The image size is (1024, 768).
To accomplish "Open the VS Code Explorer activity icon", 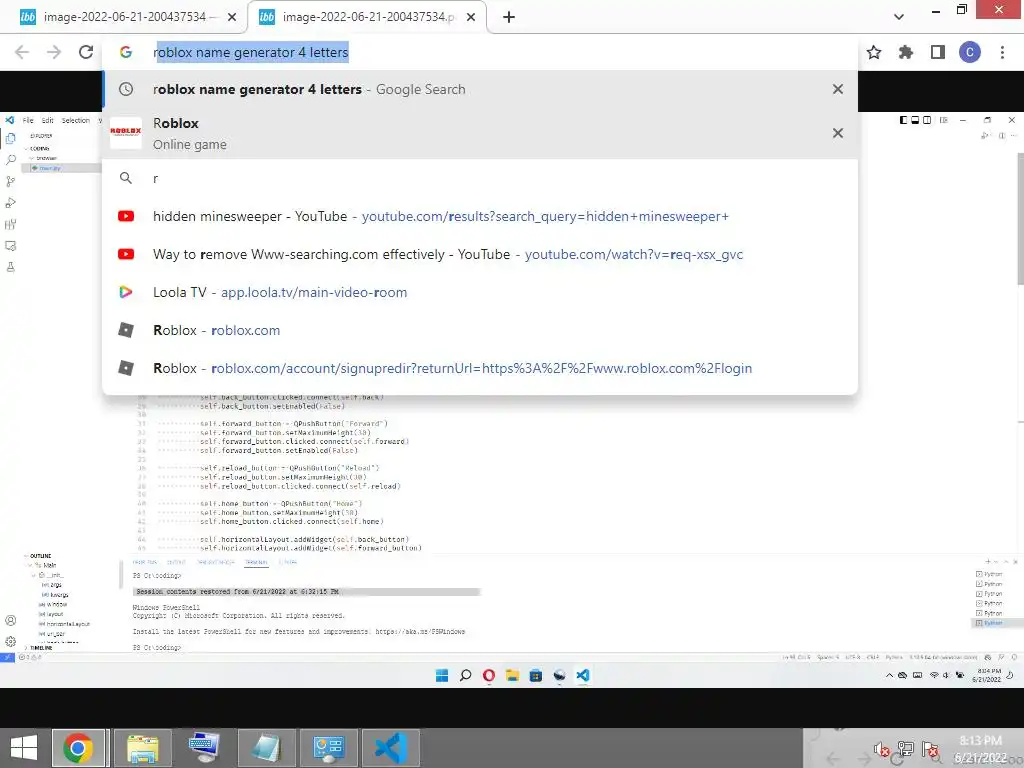I will click(10, 138).
